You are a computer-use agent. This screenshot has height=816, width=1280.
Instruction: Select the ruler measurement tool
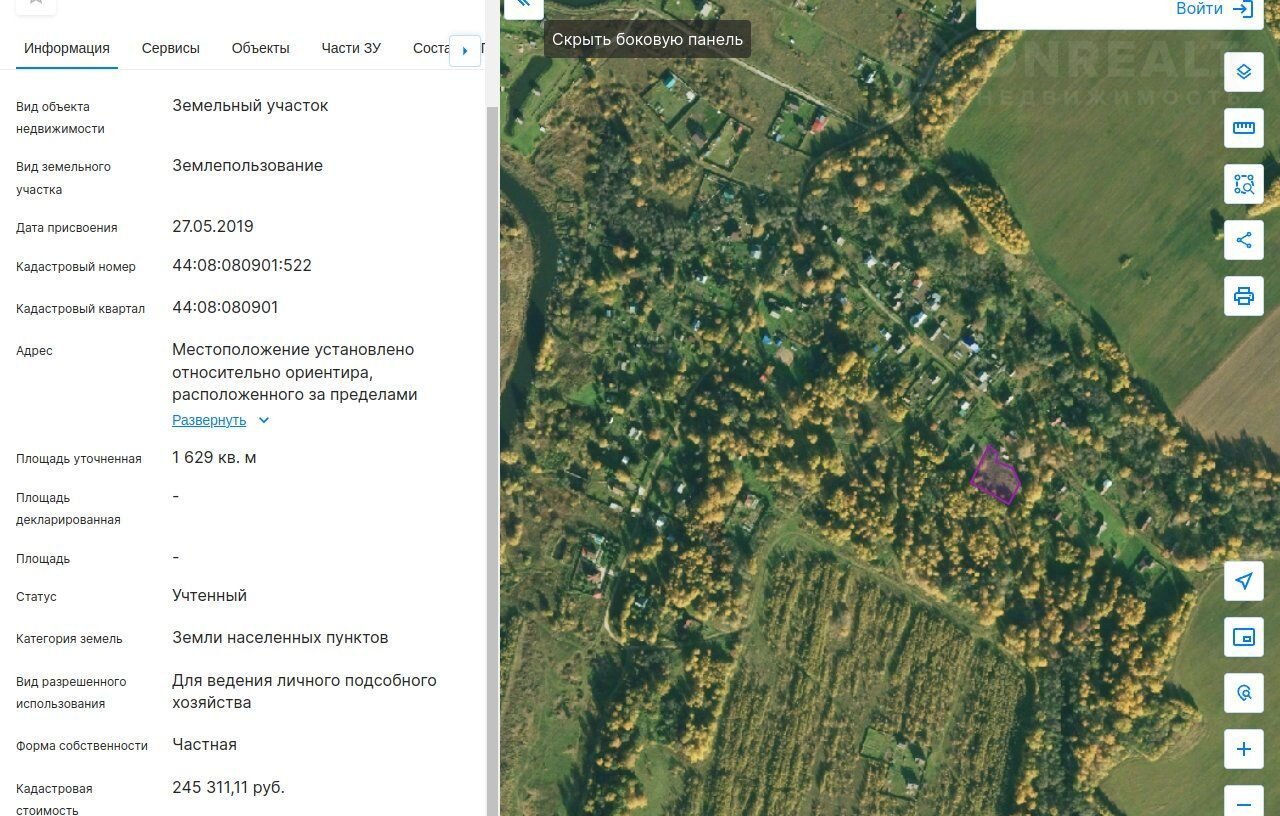point(1243,128)
